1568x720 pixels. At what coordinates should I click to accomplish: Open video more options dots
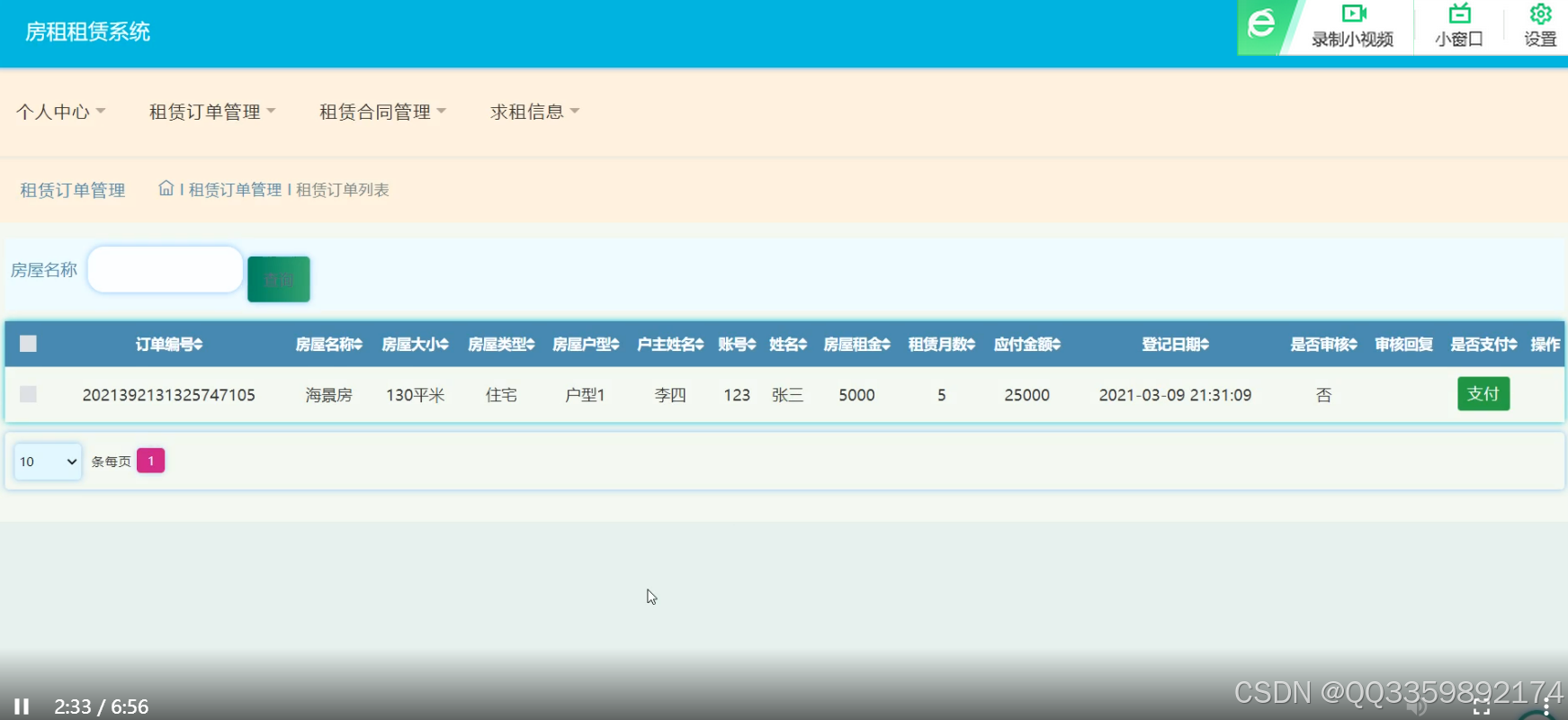click(x=1546, y=708)
